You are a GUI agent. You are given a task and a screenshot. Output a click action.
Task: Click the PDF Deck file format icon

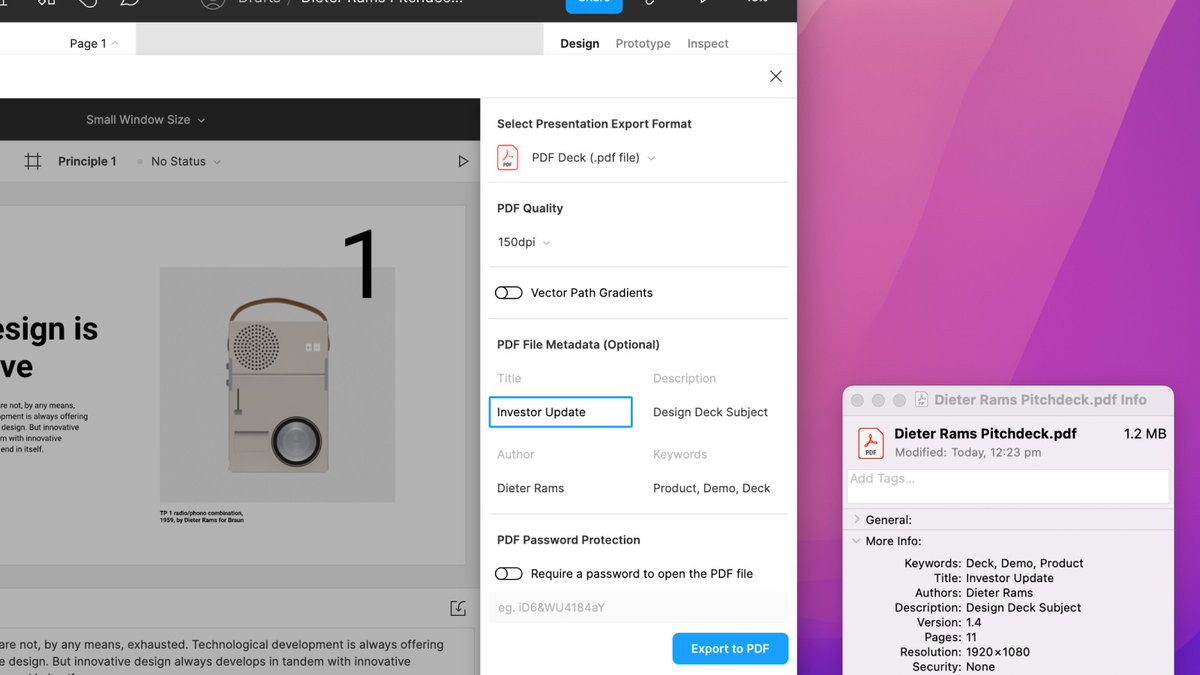click(x=508, y=158)
